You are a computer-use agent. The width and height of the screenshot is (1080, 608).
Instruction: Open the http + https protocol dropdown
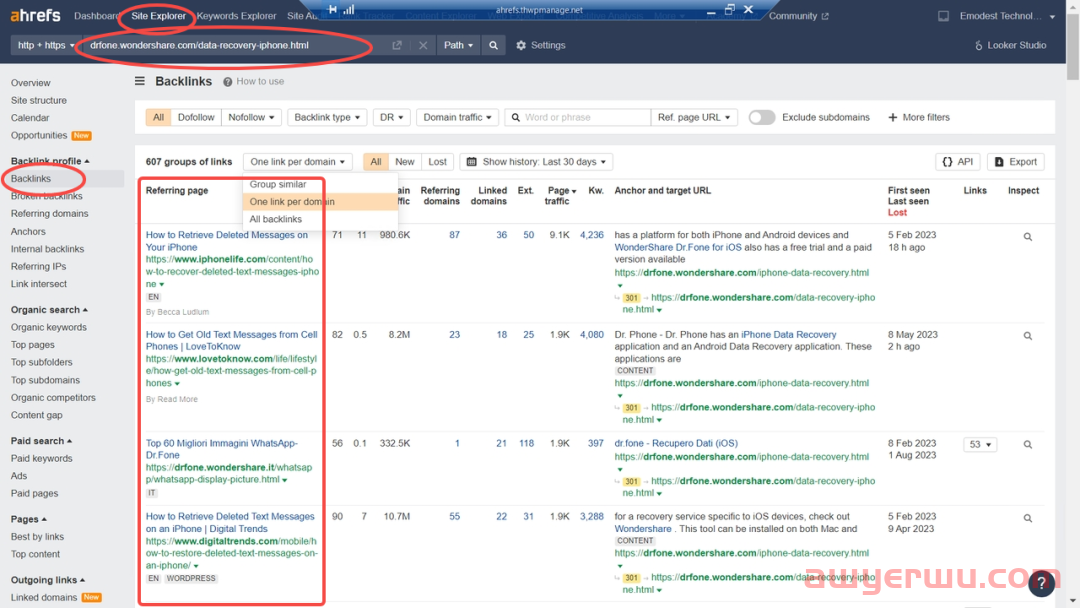tap(46, 45)
